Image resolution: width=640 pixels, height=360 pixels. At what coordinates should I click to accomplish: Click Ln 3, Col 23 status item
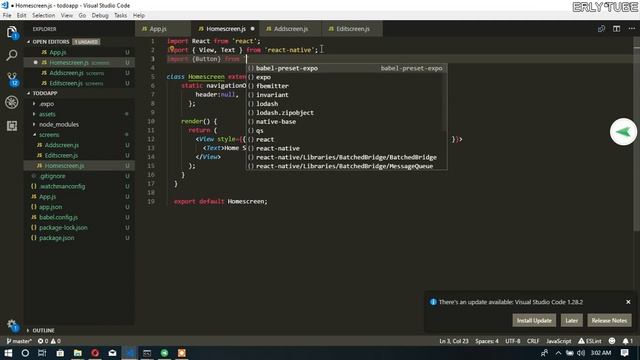453,341
